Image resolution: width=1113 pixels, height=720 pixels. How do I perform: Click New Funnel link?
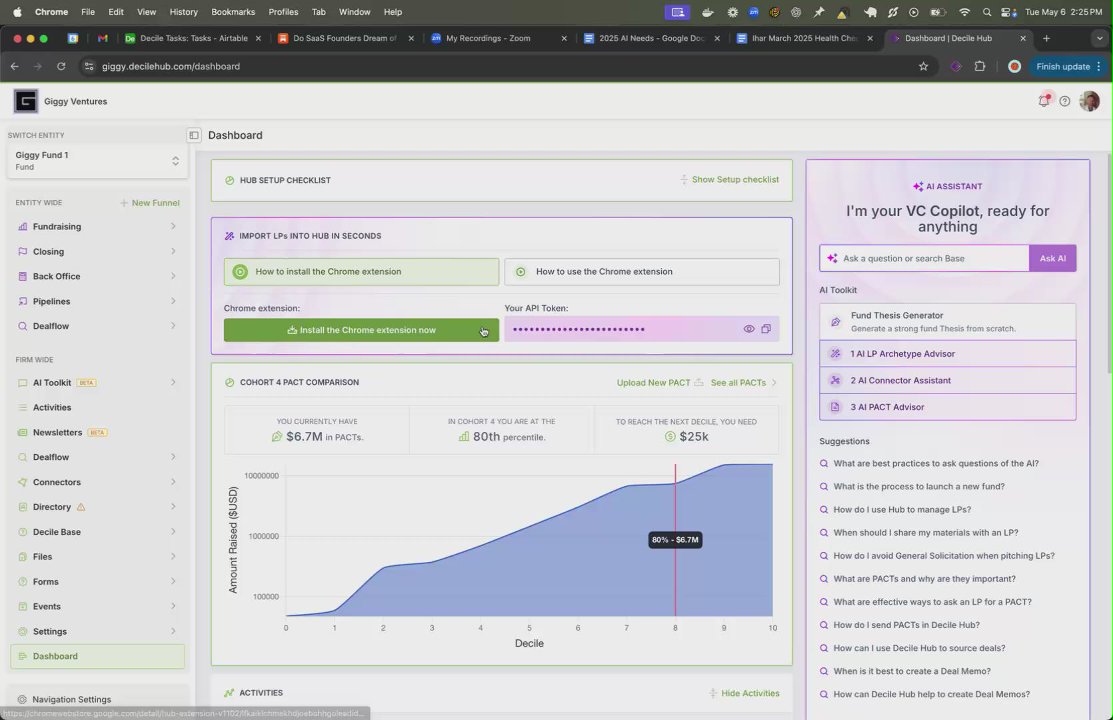(149, 203)
